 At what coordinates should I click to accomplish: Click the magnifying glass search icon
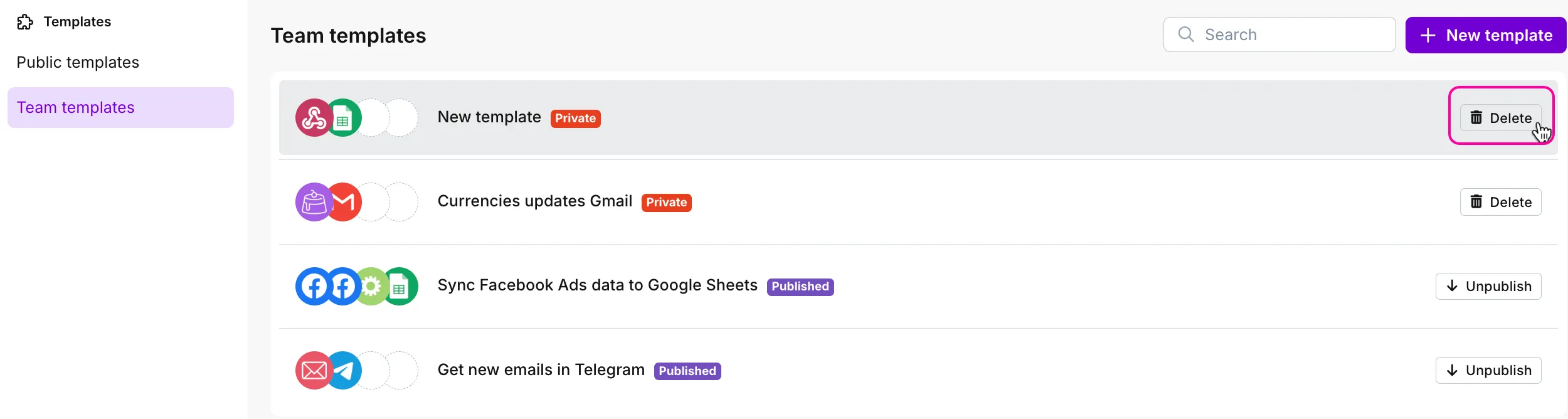pyautogui.click(x=1185, y=34)
